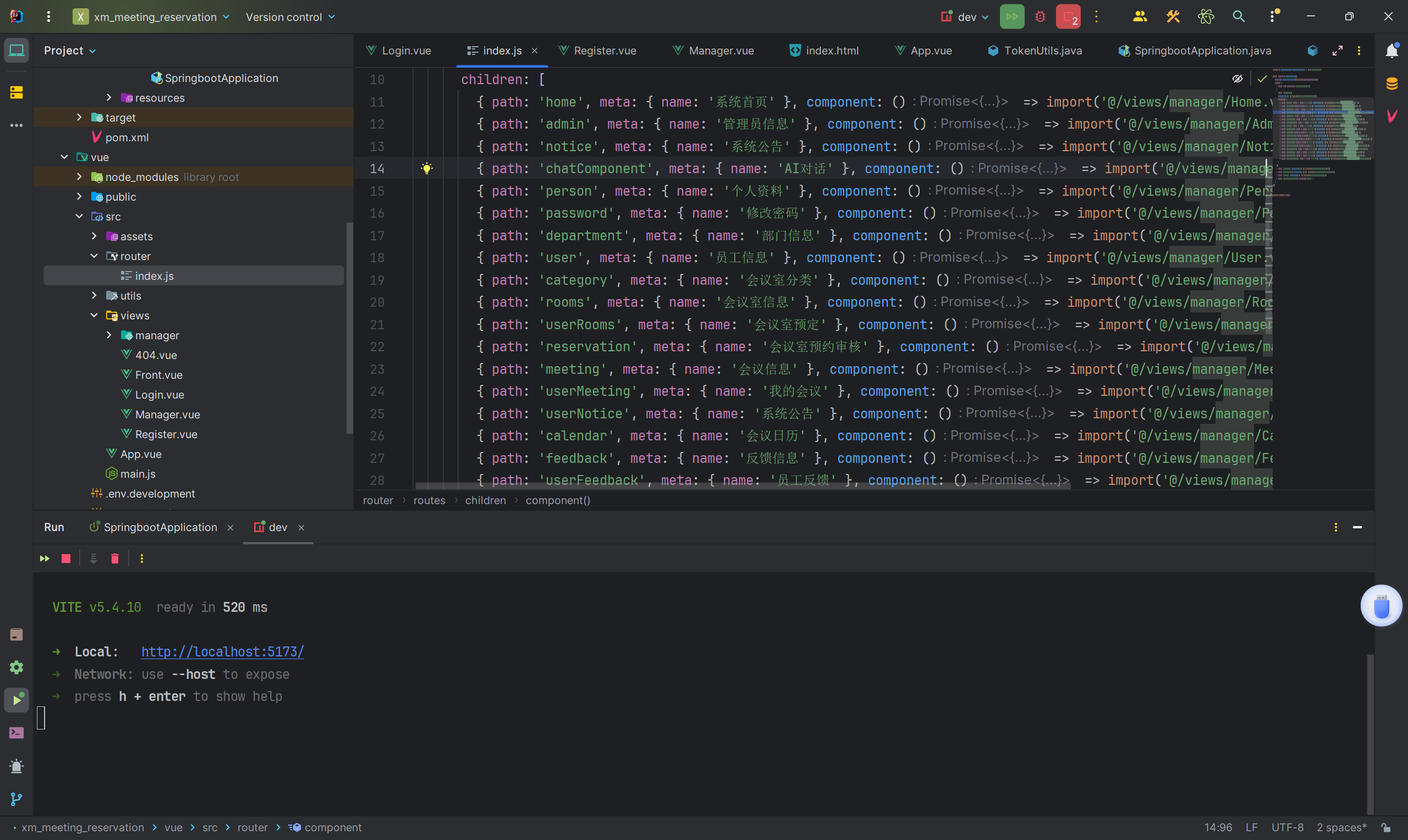Click the Notifications bell icon
Image resolution: width=1408 pixels, height=840 pixels.
click(1392, 51)
